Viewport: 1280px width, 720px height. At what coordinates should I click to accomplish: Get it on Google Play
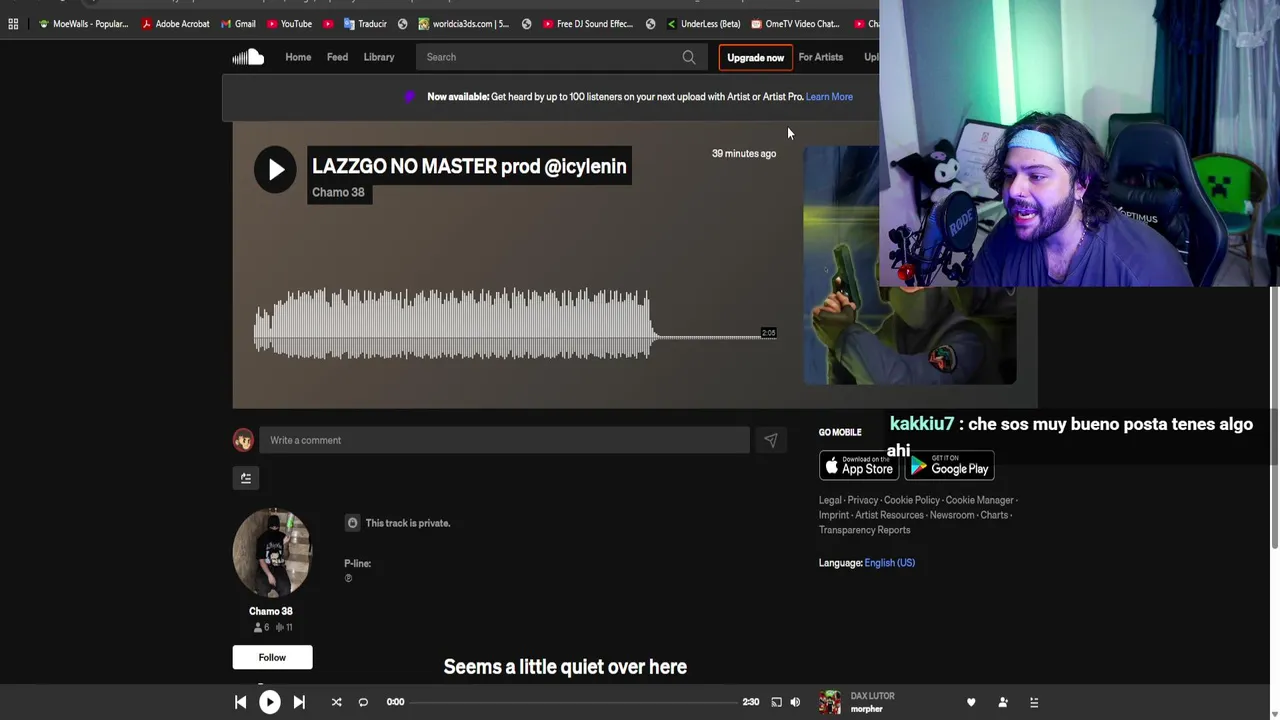tap(949, 466)
